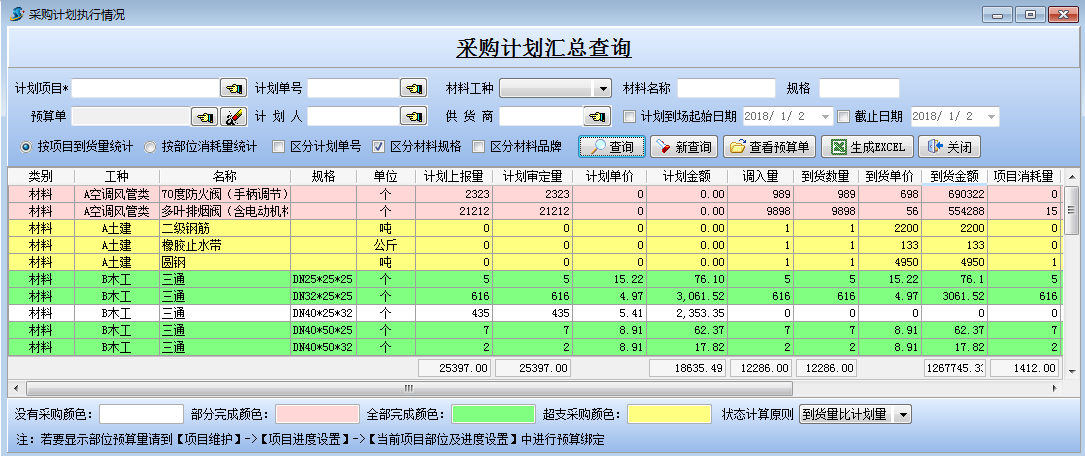
Task: Click the lookup icon beside 计划单号 field
Action: pos(413,88)
